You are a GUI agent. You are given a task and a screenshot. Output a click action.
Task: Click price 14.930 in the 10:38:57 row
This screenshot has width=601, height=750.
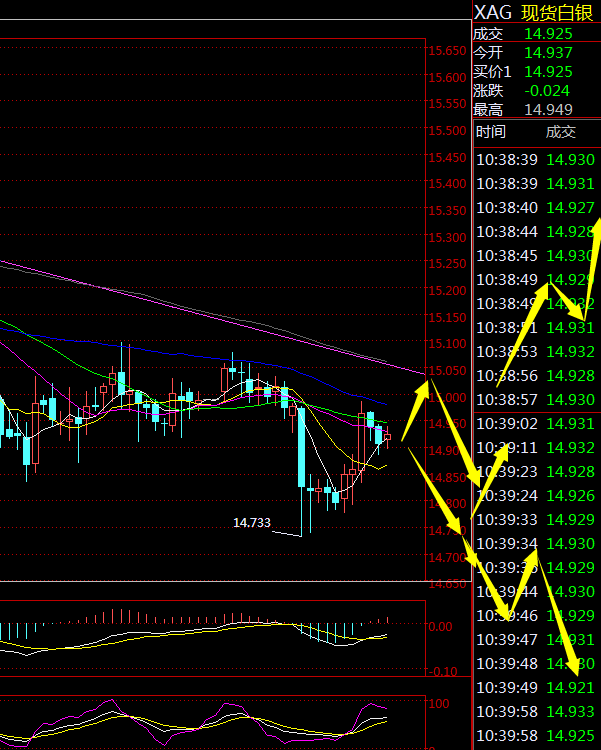(x=570, y=399)
